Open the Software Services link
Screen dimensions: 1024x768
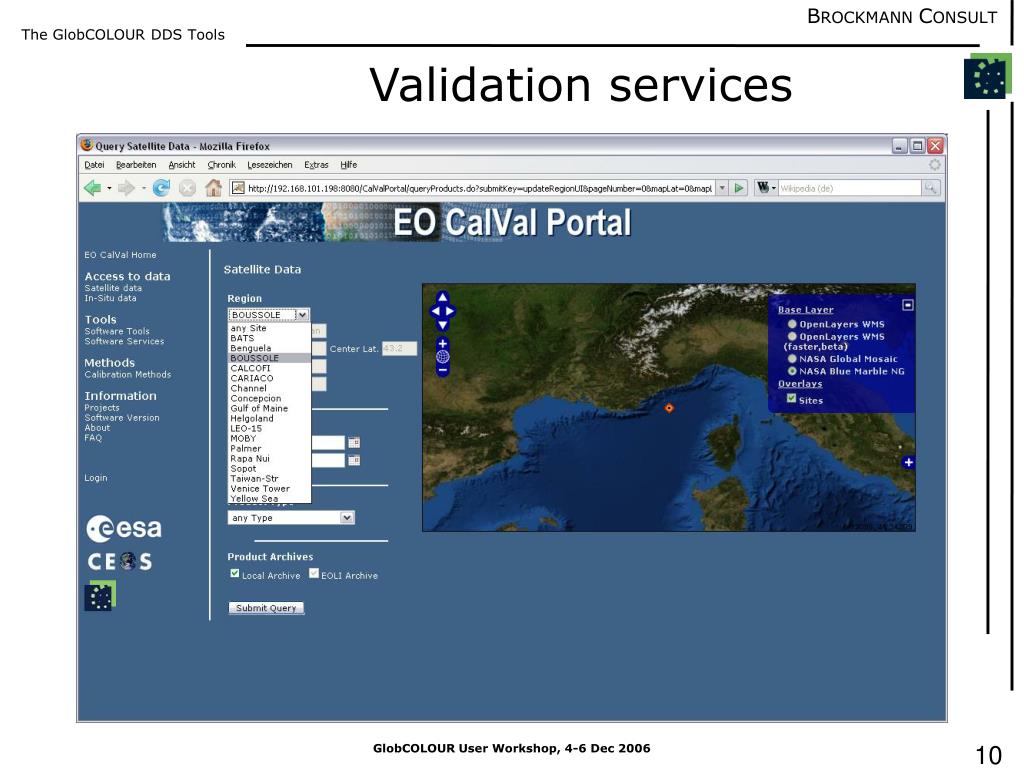click(124, 341)
